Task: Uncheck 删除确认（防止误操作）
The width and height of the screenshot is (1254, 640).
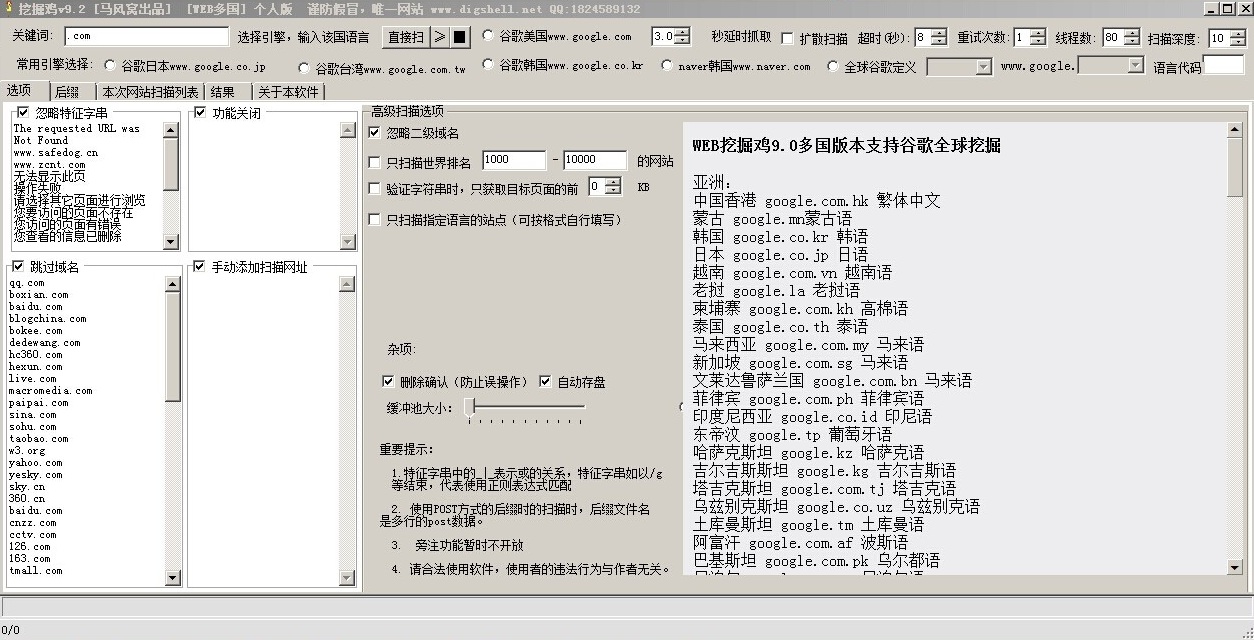Action: [x=388, y=381]
